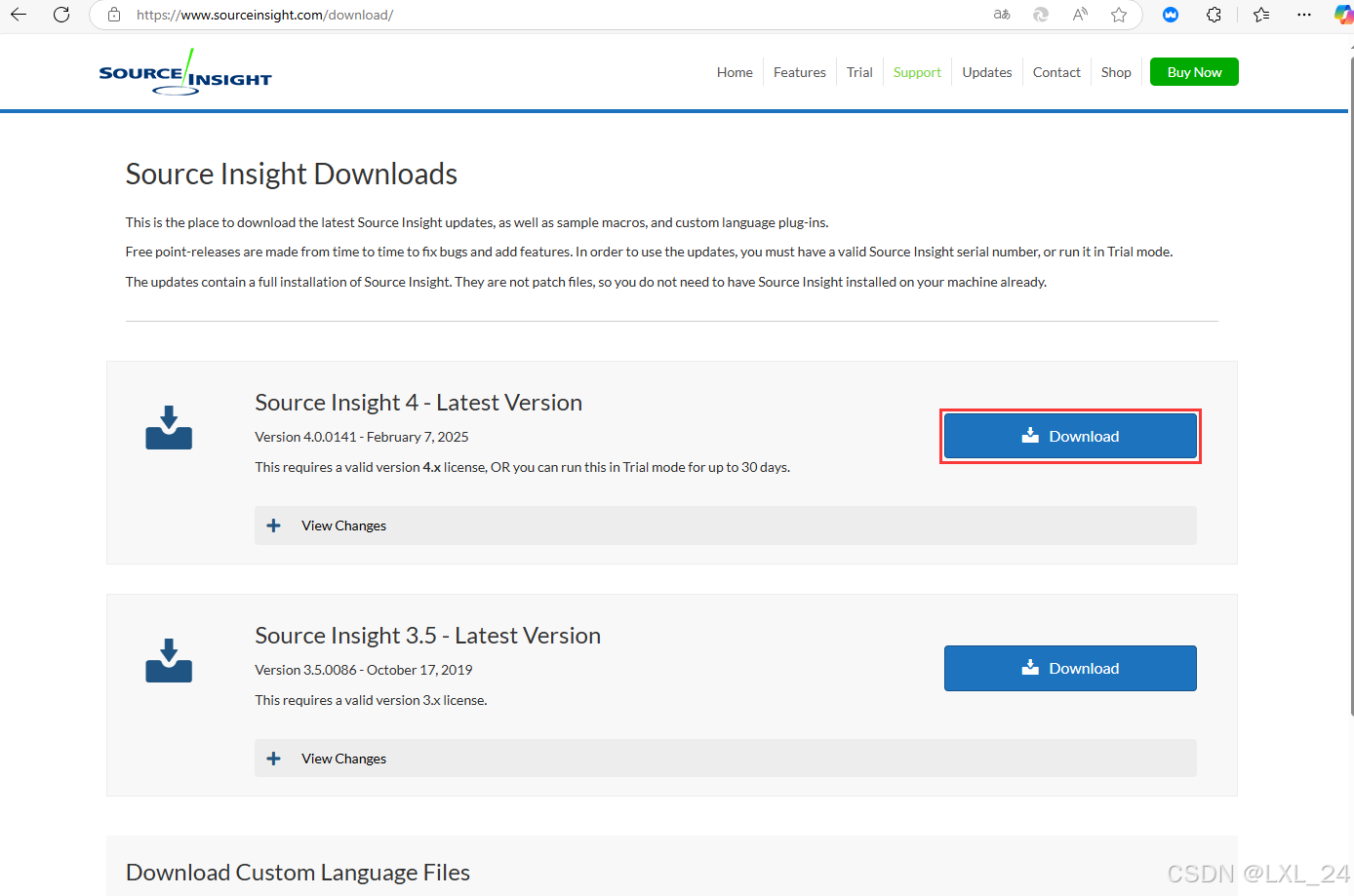The image size is (1354, 896).
Task: Open the favorites list icon
Action: (1261, 15)
